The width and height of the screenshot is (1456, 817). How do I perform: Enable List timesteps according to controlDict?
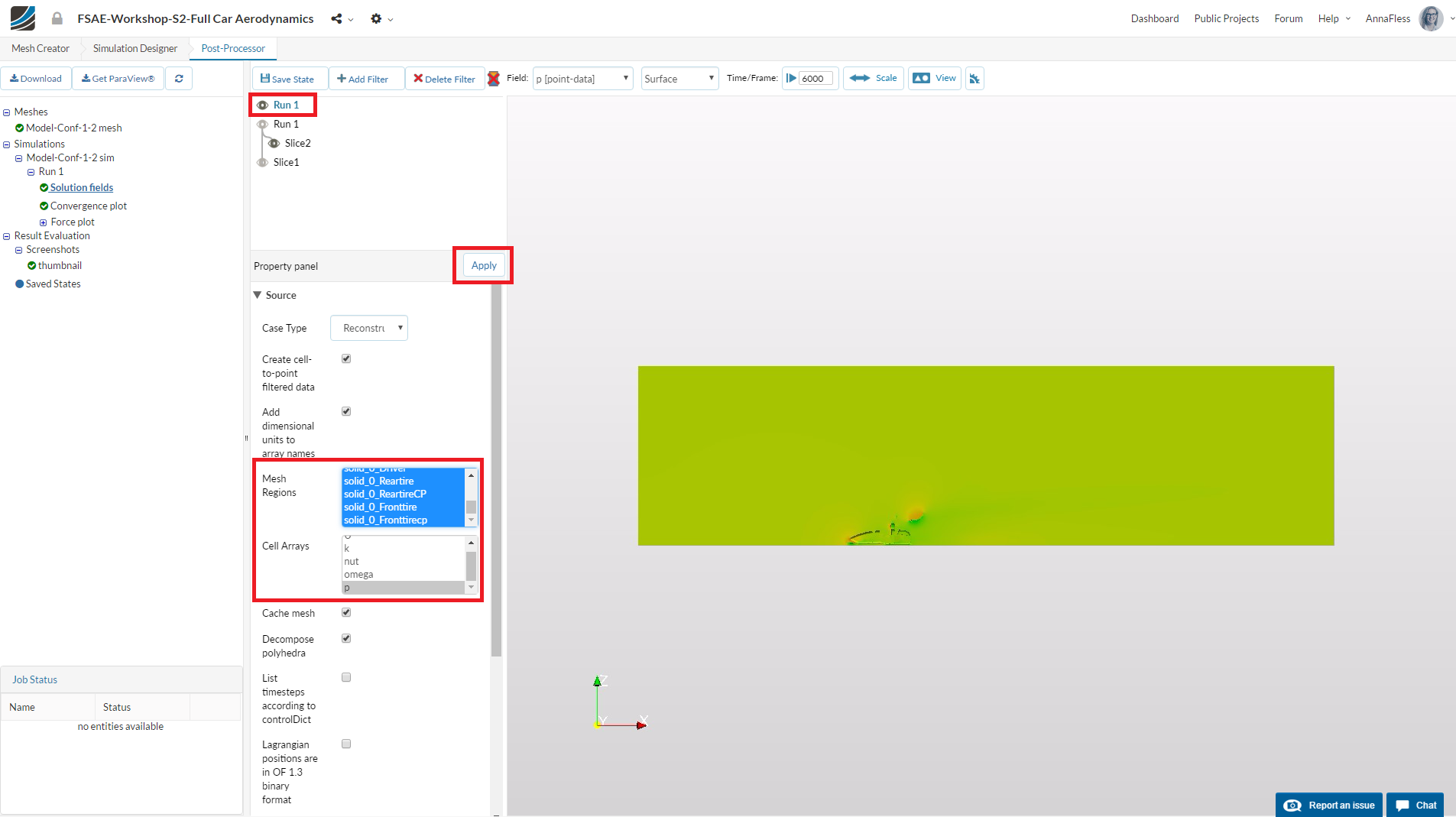(346, 677)
